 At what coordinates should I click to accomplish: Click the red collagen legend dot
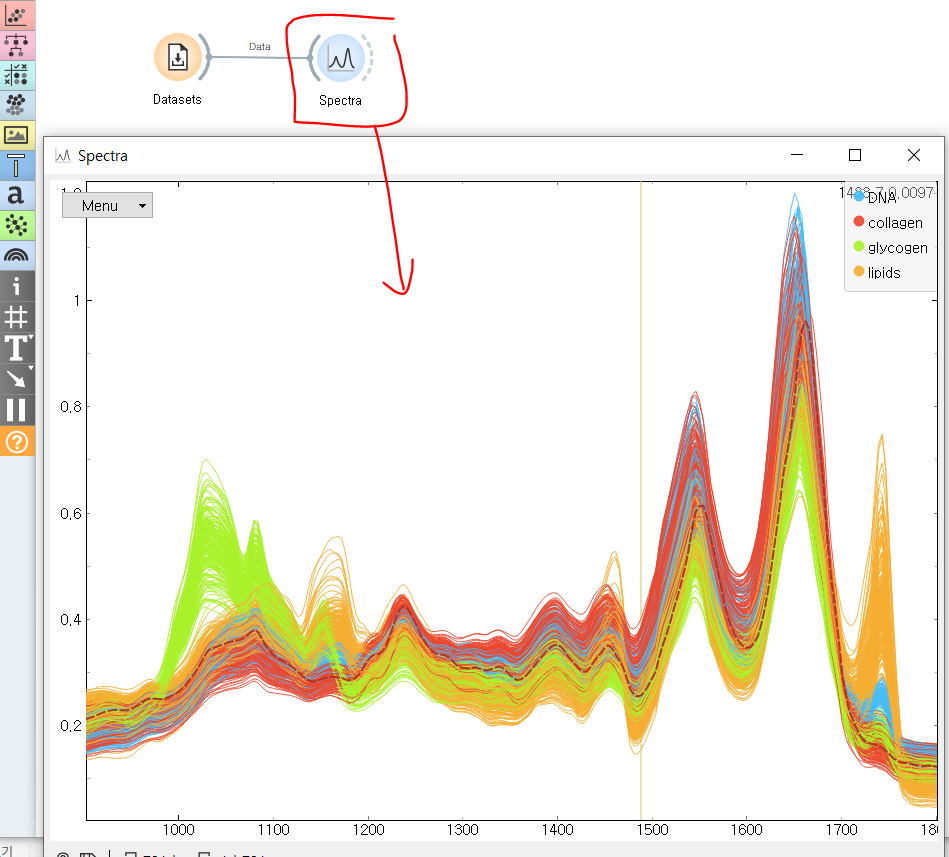click(x=859, y=221)
